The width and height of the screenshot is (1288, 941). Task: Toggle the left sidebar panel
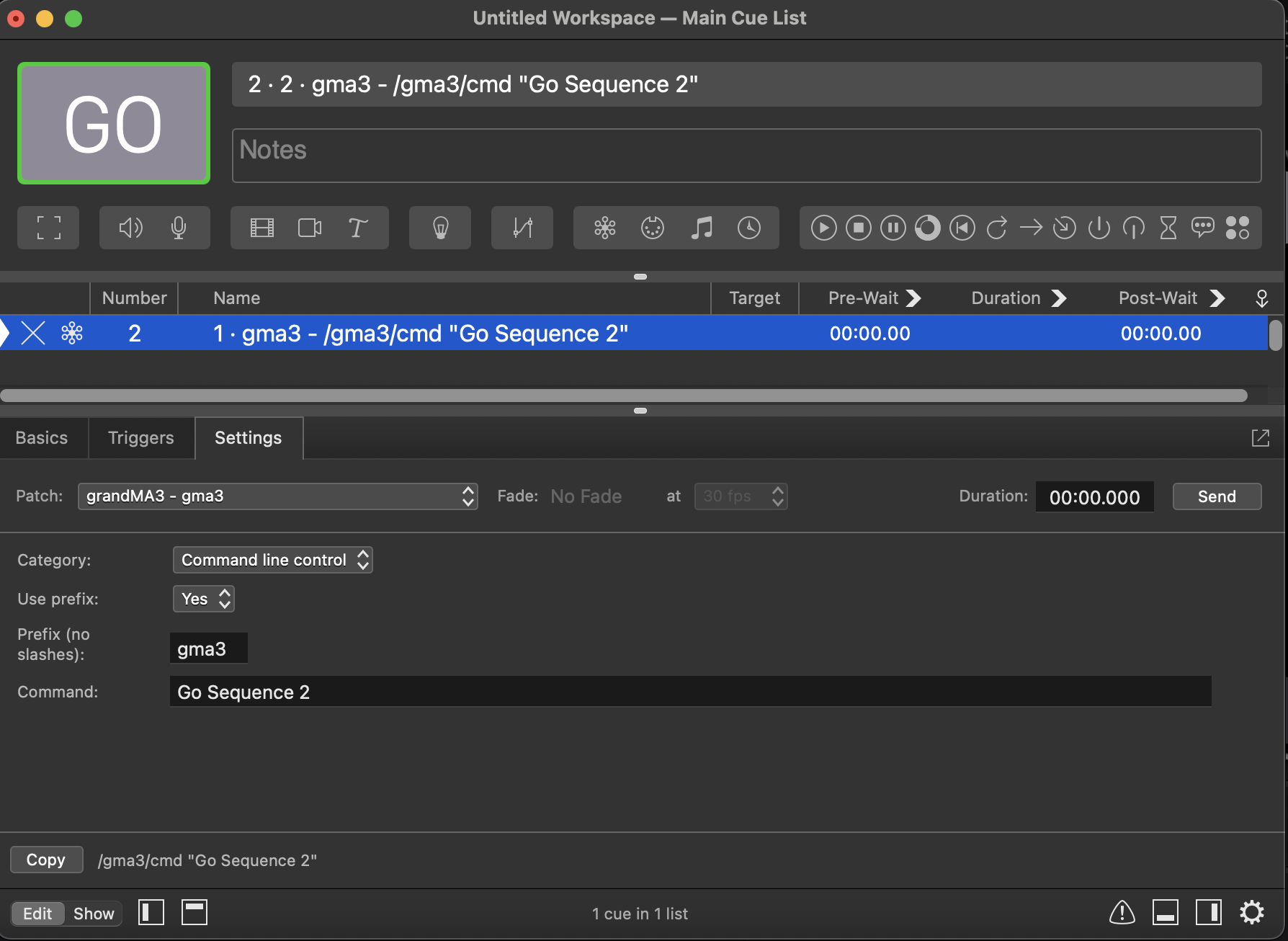(x=151, y=913)
